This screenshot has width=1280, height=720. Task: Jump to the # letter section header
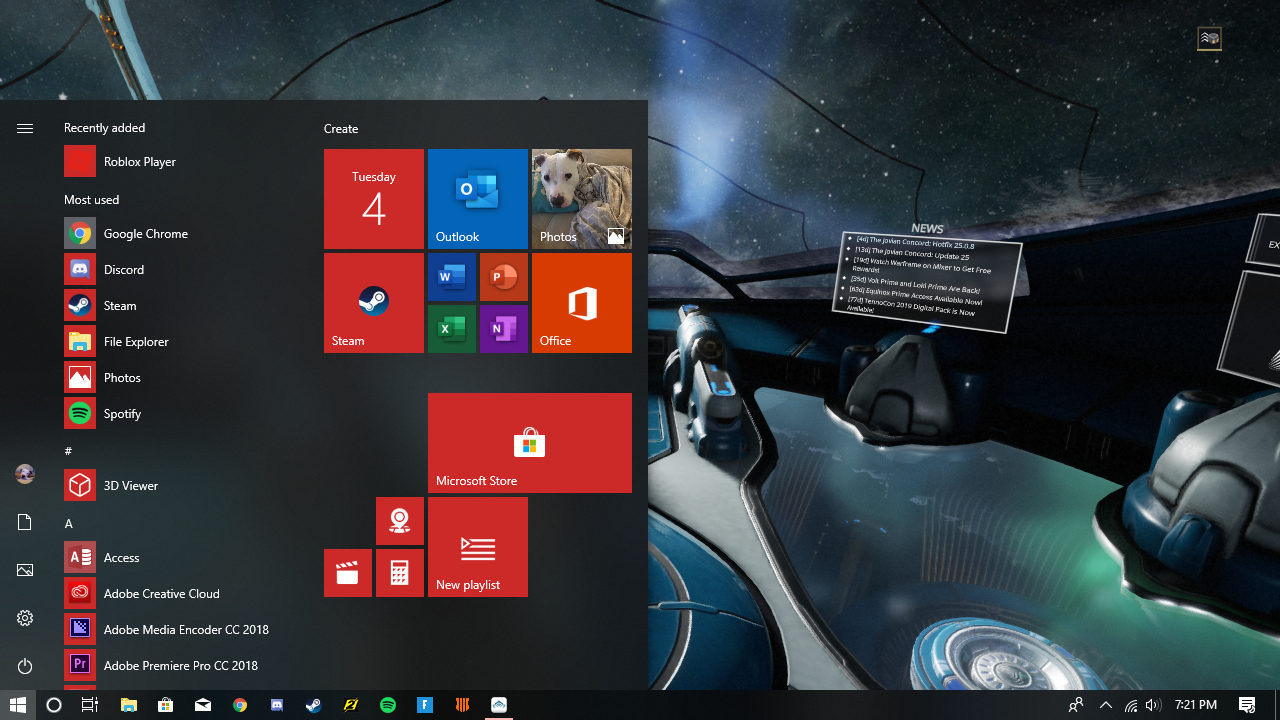[68, 451]
